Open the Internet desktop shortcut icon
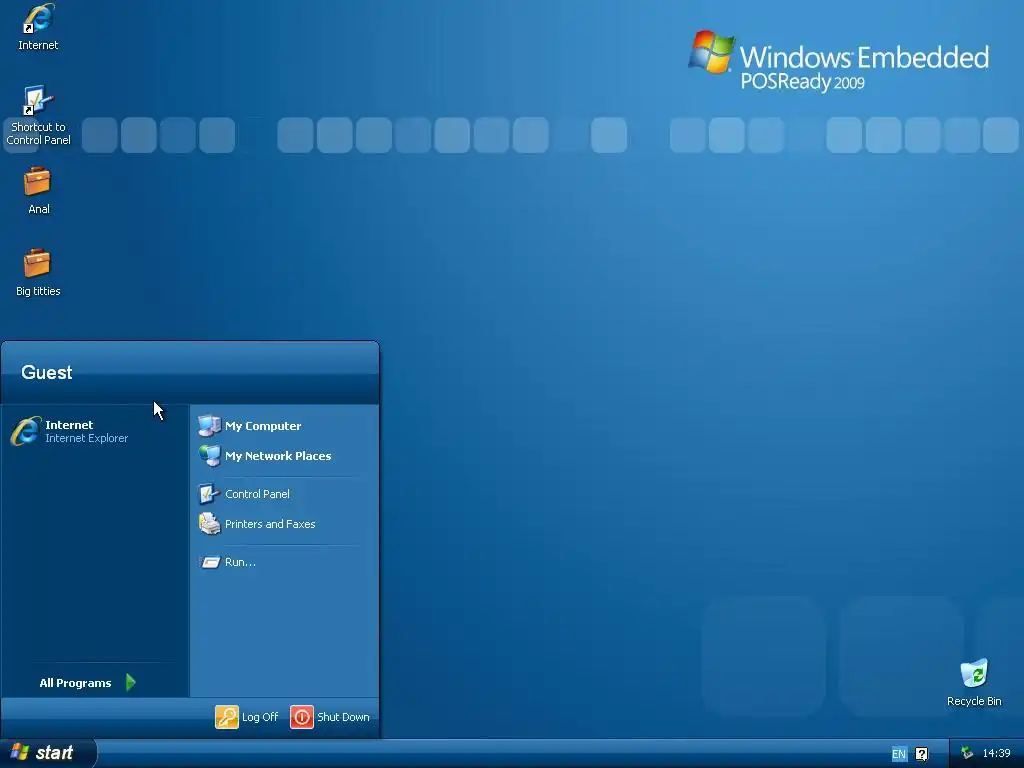Viewport: 1024px width, 768px height. tap(38, 27)
